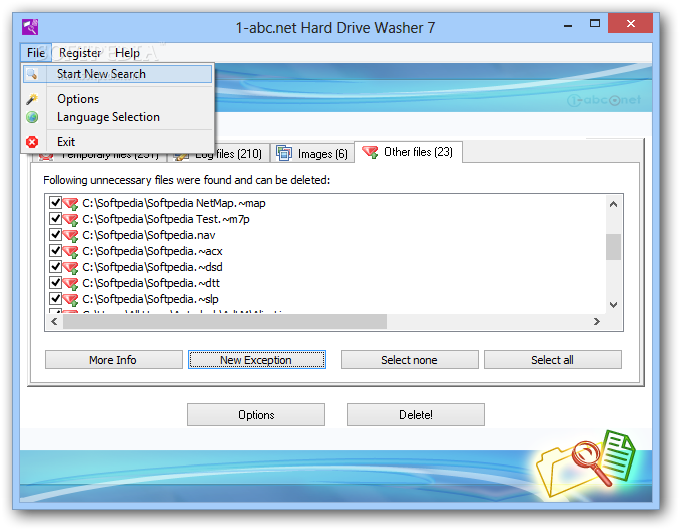Screen dimensions: 680x530
Task: Click the More Info button
Action: point(114,360)
